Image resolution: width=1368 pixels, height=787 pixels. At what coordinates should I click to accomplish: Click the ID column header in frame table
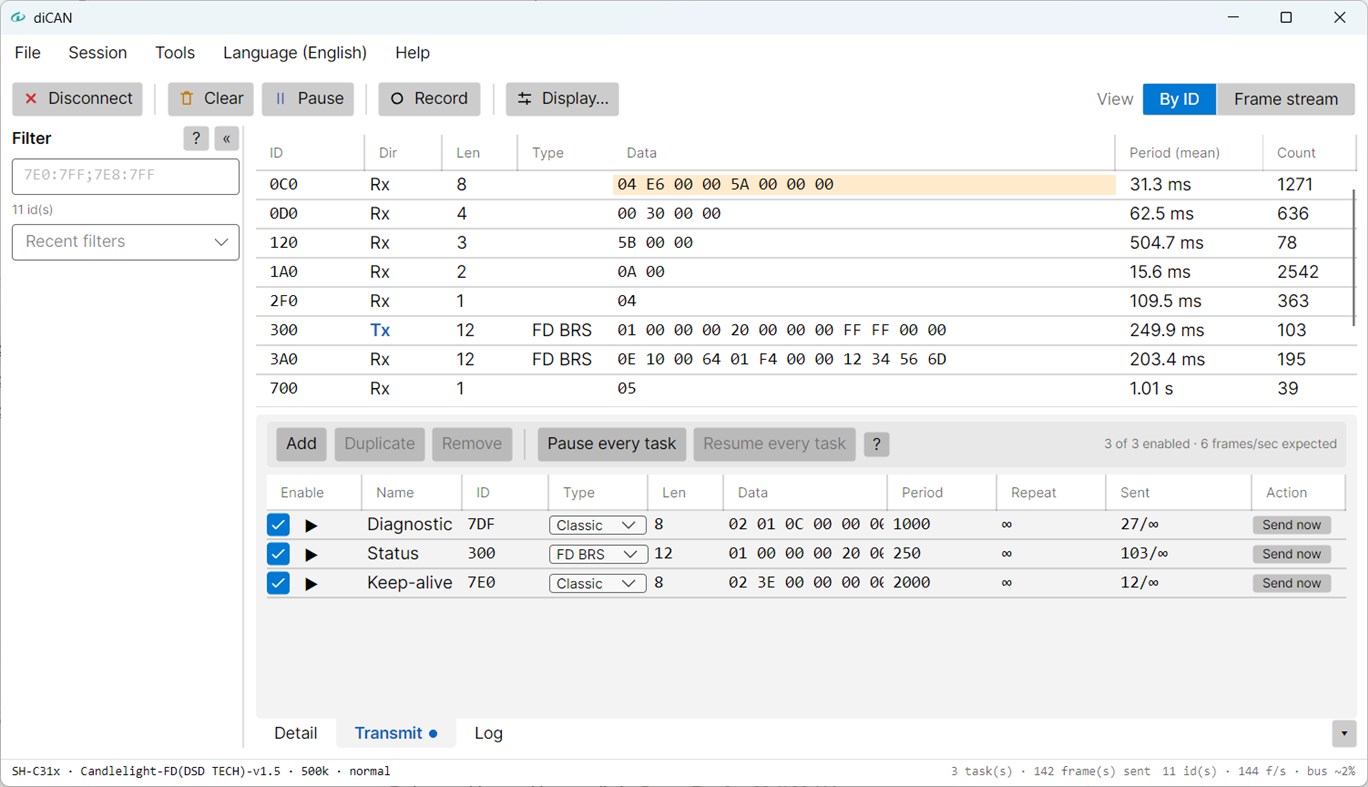click(x=276, y=153)
